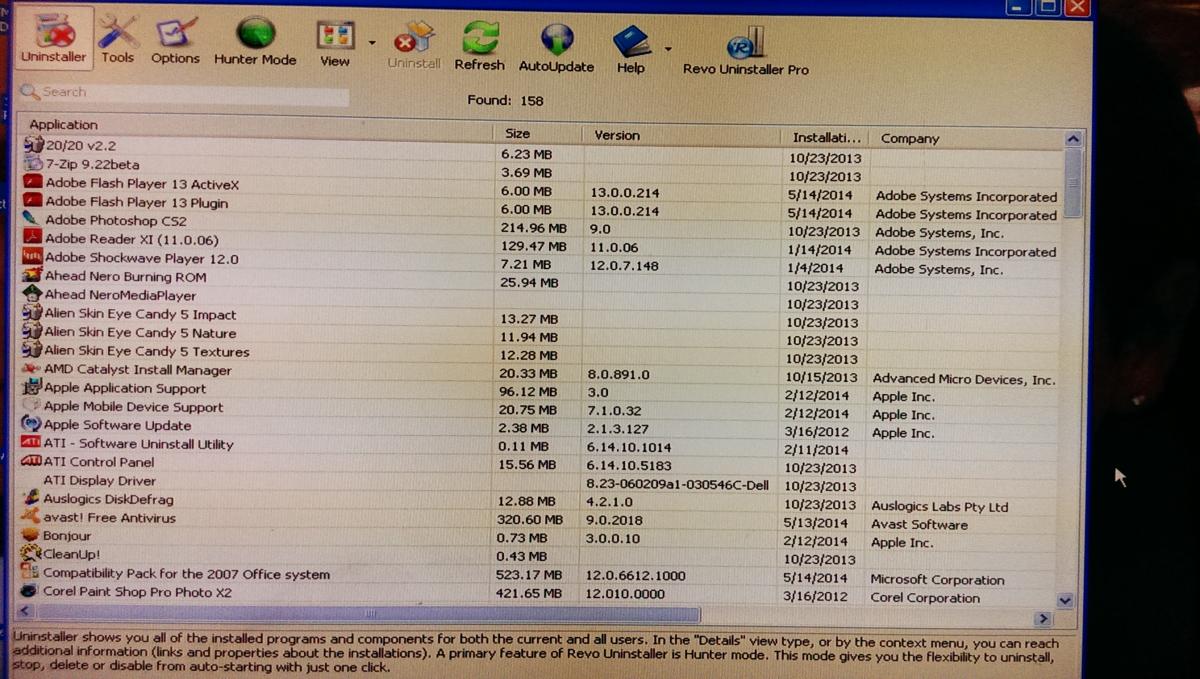
Task: Open the Tools section
Action: point(117,40)
